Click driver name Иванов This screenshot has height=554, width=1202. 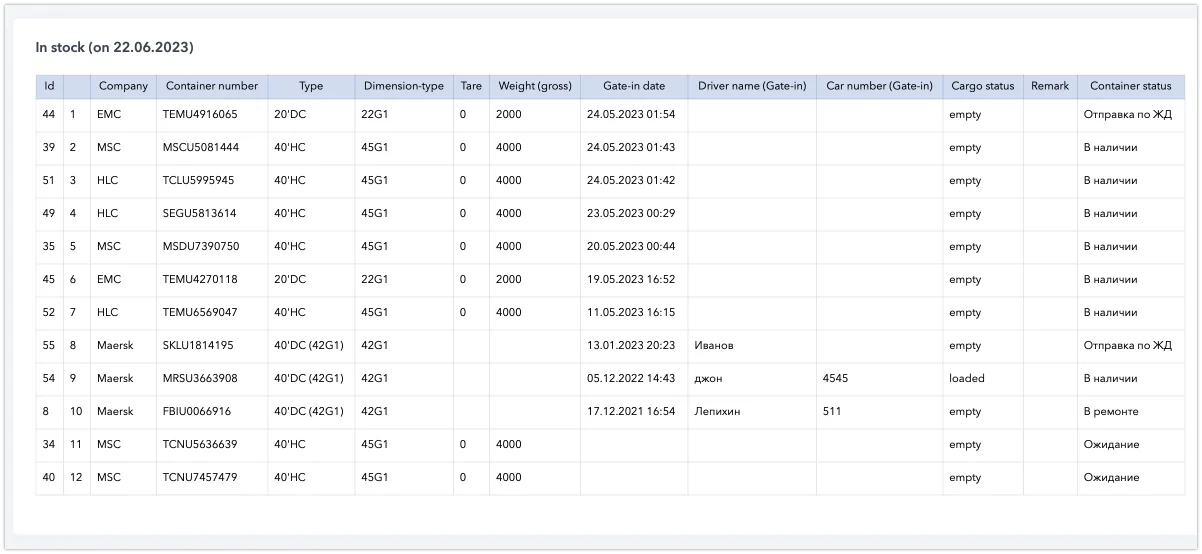click(x=714, y=346)
